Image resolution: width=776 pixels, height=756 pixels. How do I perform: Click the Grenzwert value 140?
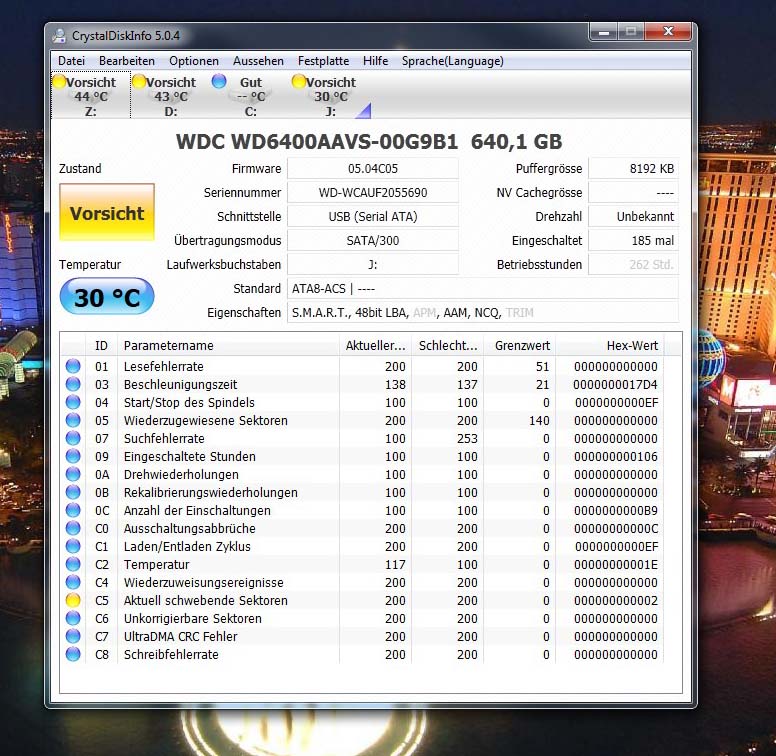coord(539,421)
